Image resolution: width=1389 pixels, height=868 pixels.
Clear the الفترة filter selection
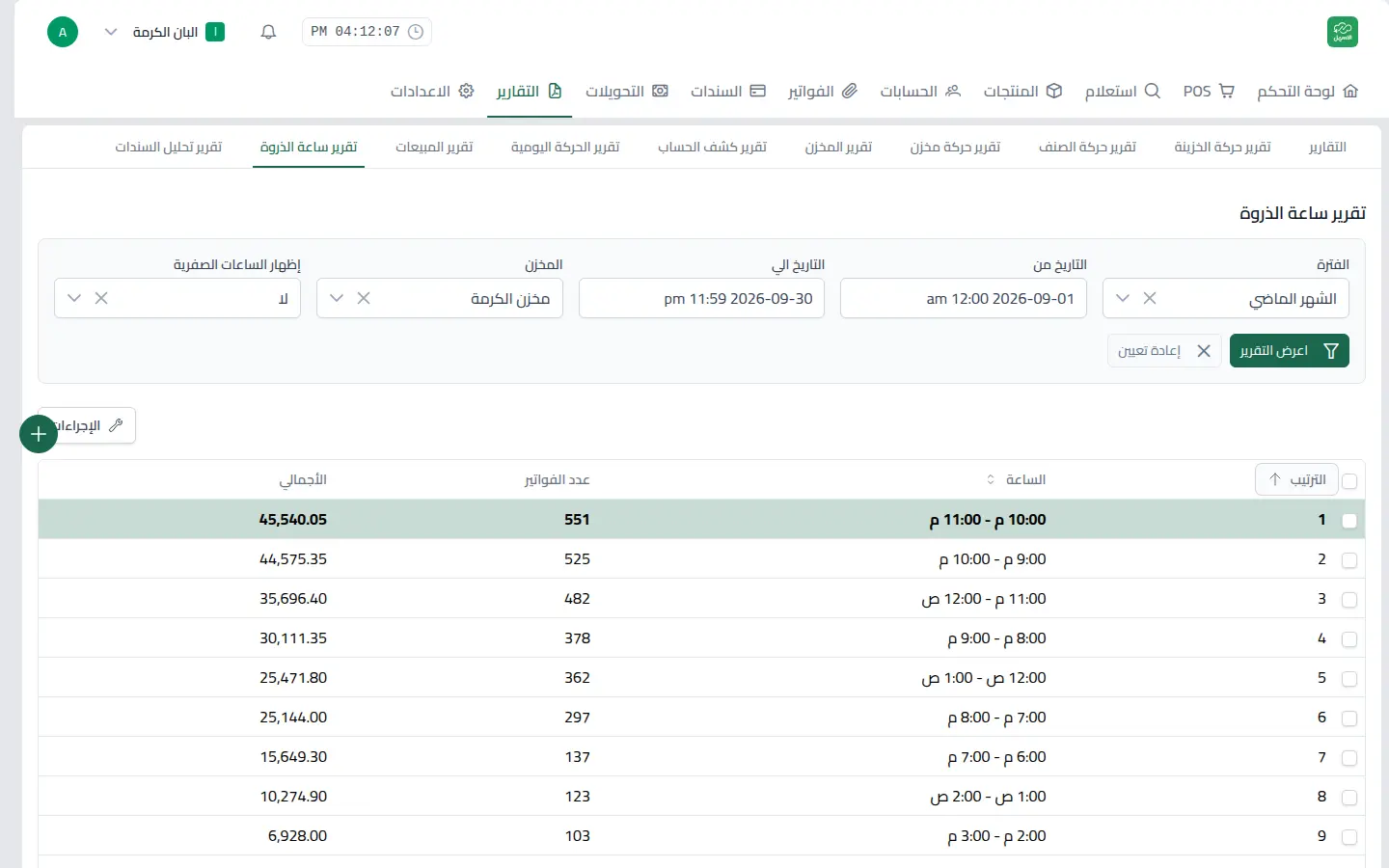[x=1150, y=298]
